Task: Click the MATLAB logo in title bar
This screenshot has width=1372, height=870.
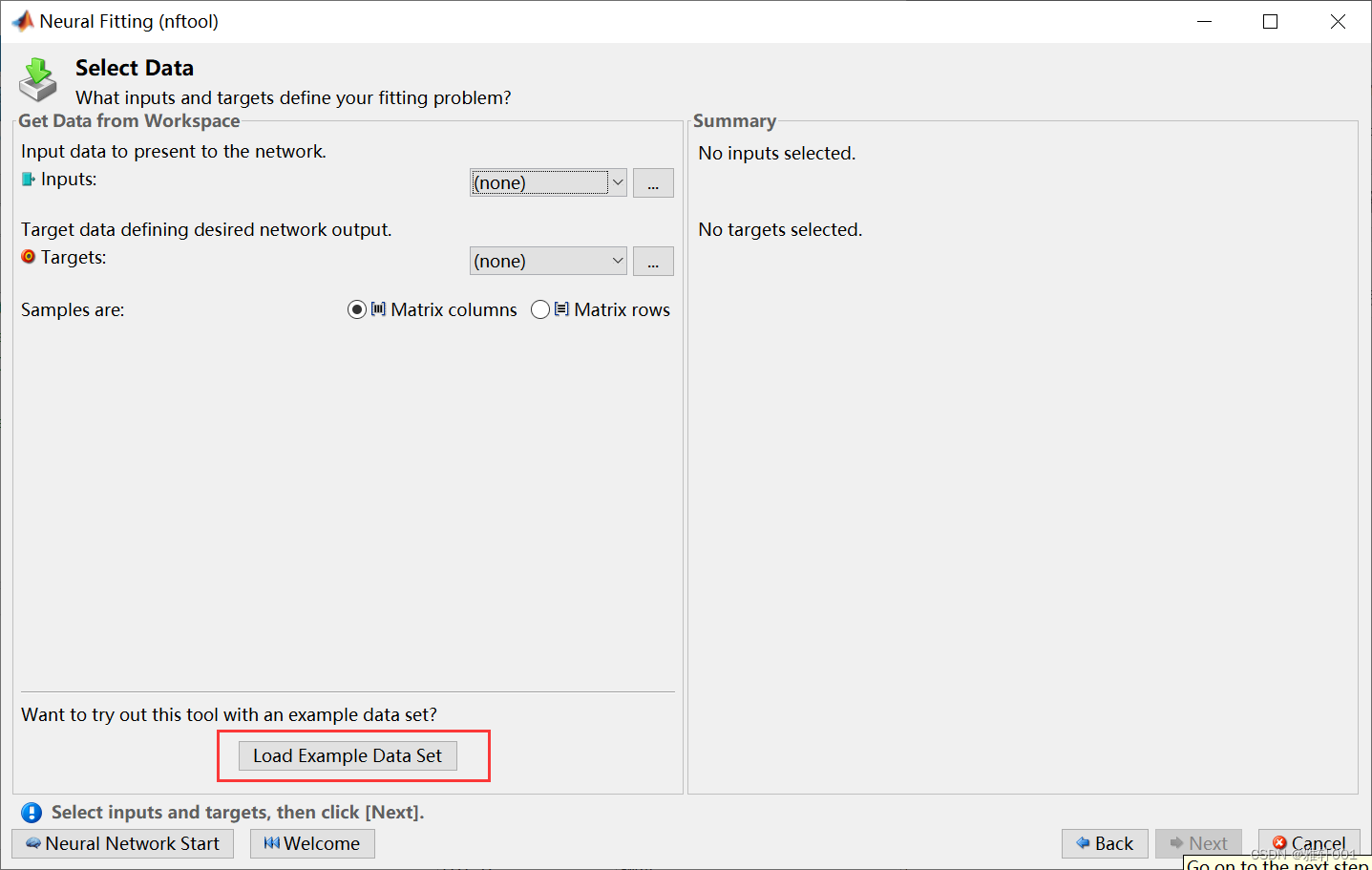Action: coord(22,21)
